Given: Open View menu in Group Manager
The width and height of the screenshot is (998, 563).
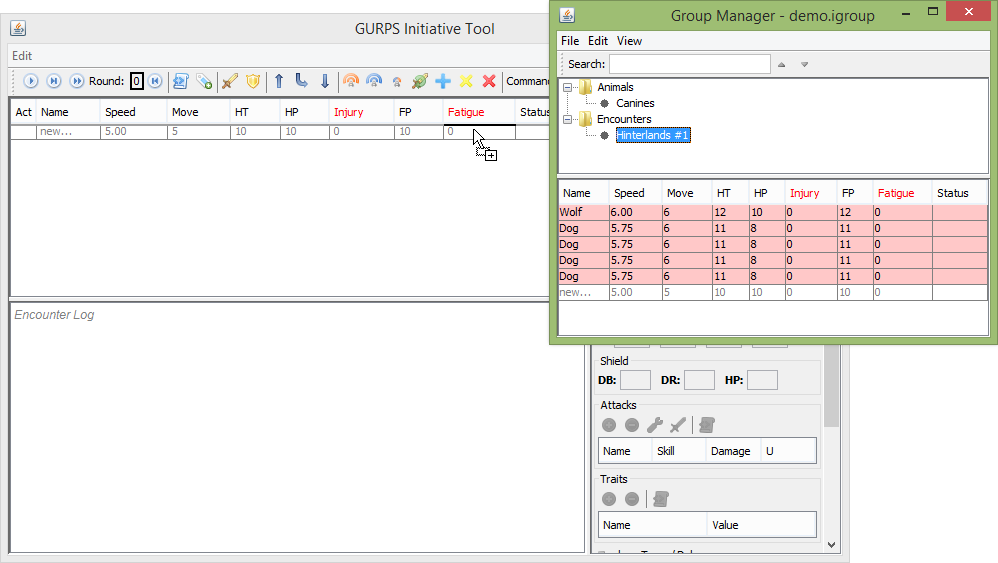Looking at the screenshot, I should [629, 41].
